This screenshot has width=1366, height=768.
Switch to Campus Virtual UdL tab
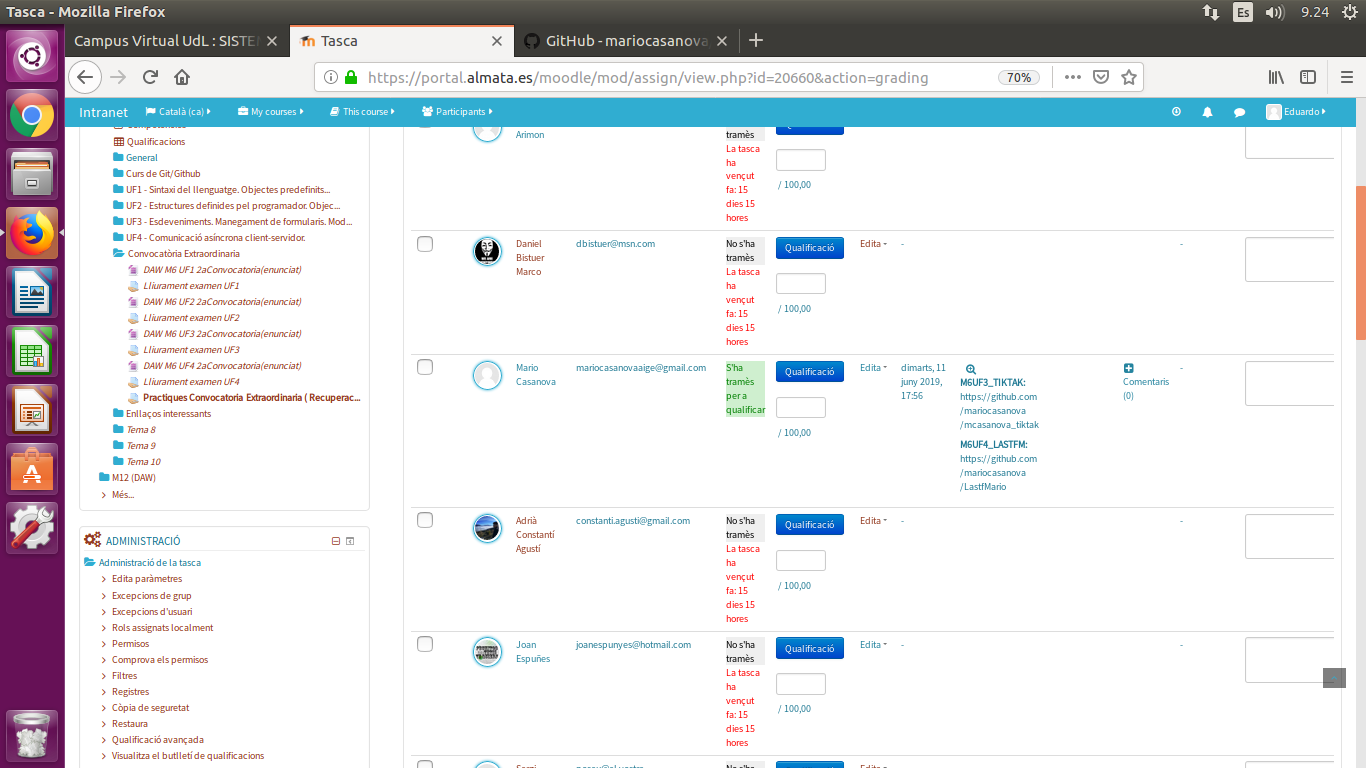coord(166,41)
